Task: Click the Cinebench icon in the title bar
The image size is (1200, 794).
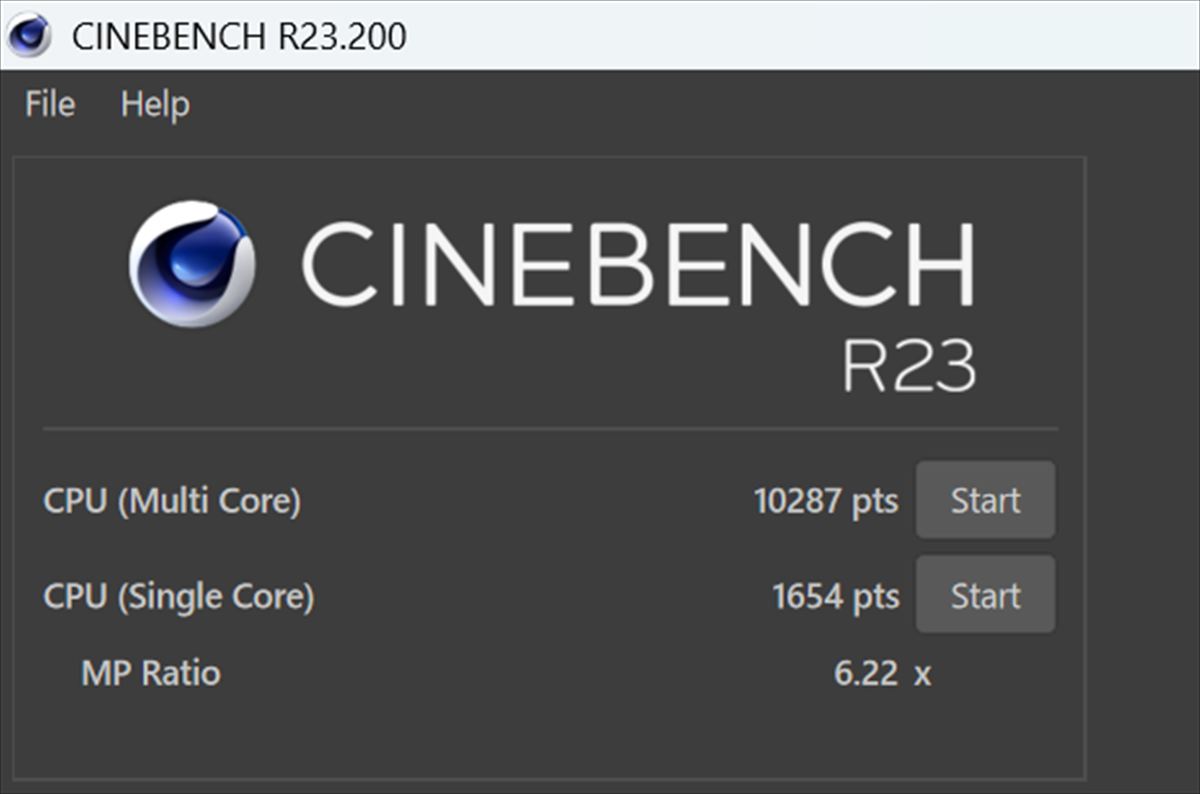Action: 28,36
